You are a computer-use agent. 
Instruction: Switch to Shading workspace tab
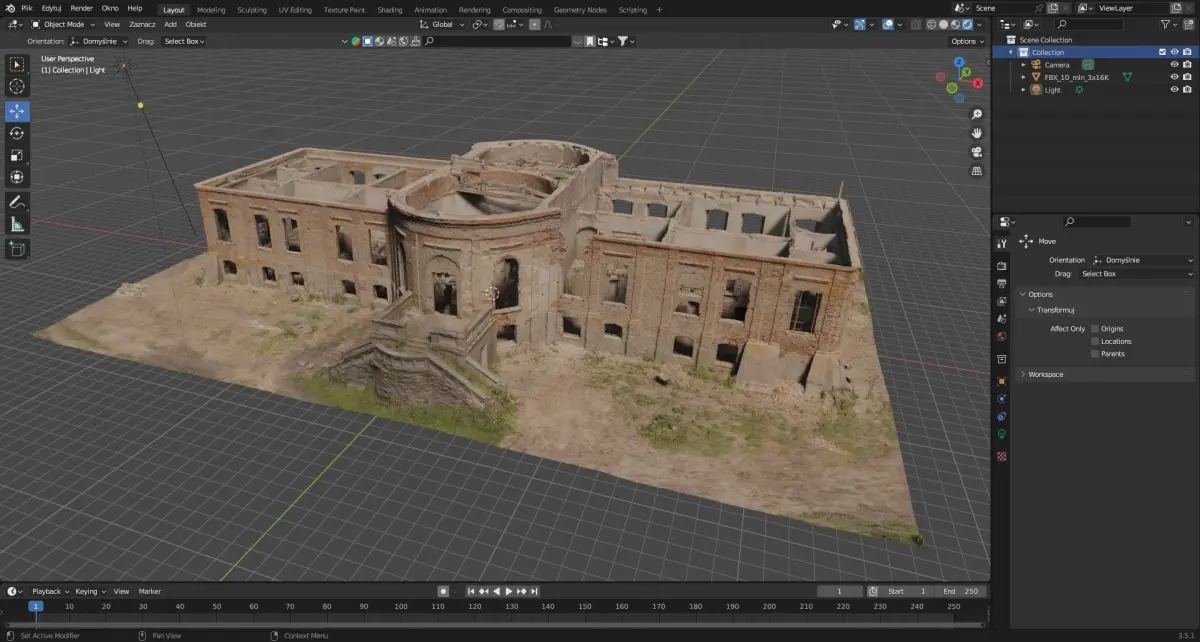point(389,9)
